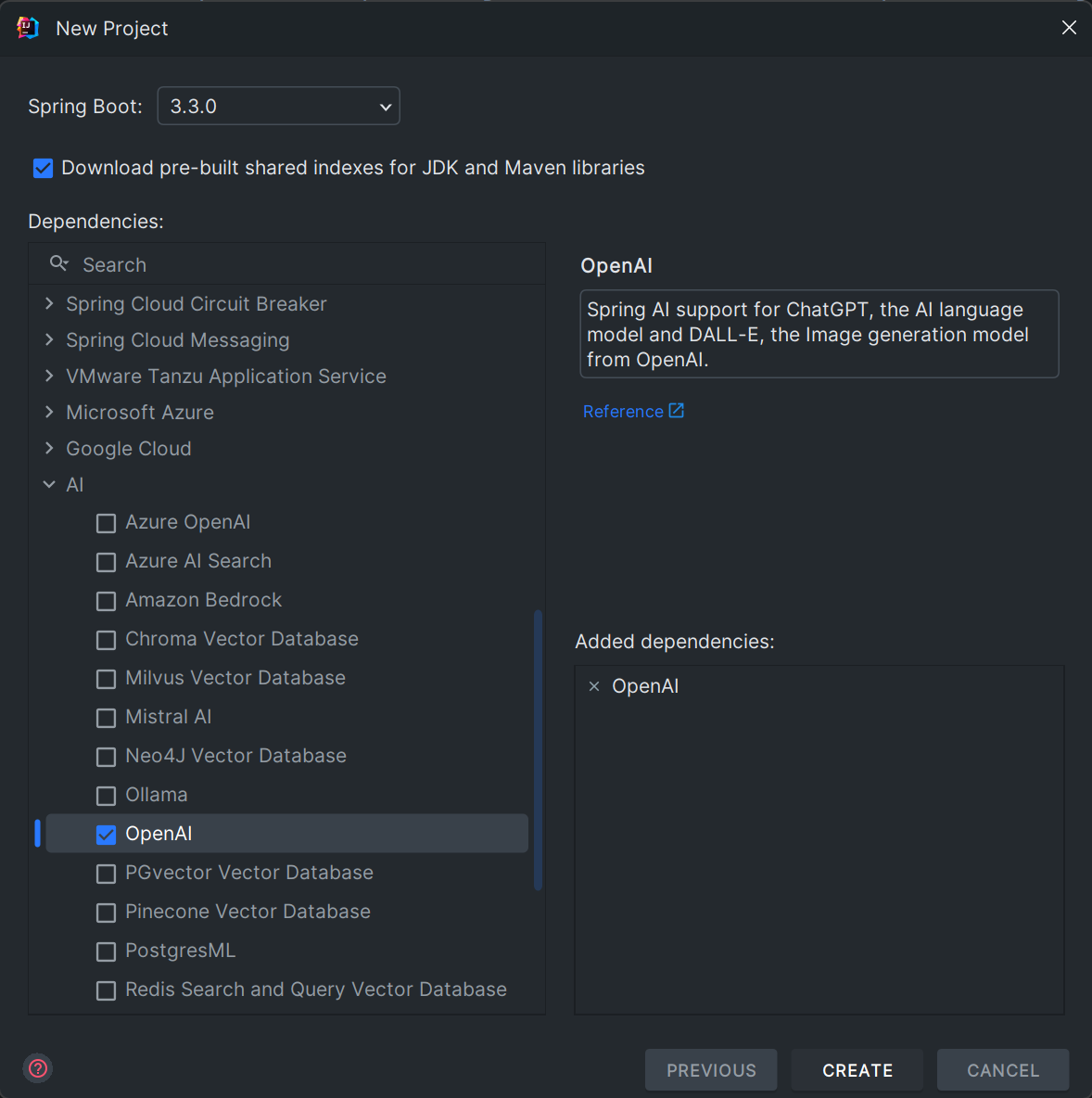Click the IntelliJ logo icon in title bar
Viewport: 1092px width, 1098px height.
coord(28,28)
